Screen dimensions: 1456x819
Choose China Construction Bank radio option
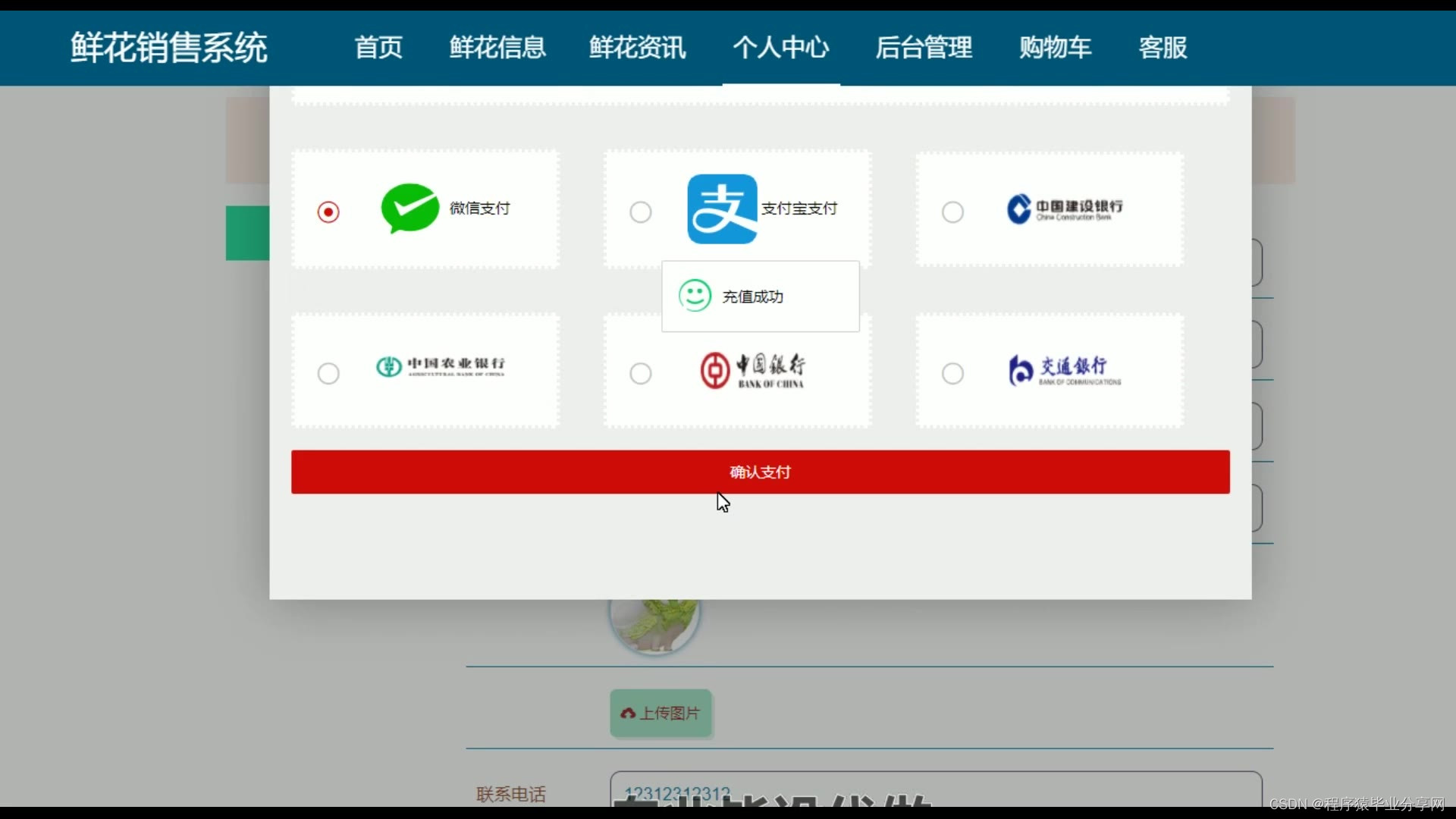952,212
